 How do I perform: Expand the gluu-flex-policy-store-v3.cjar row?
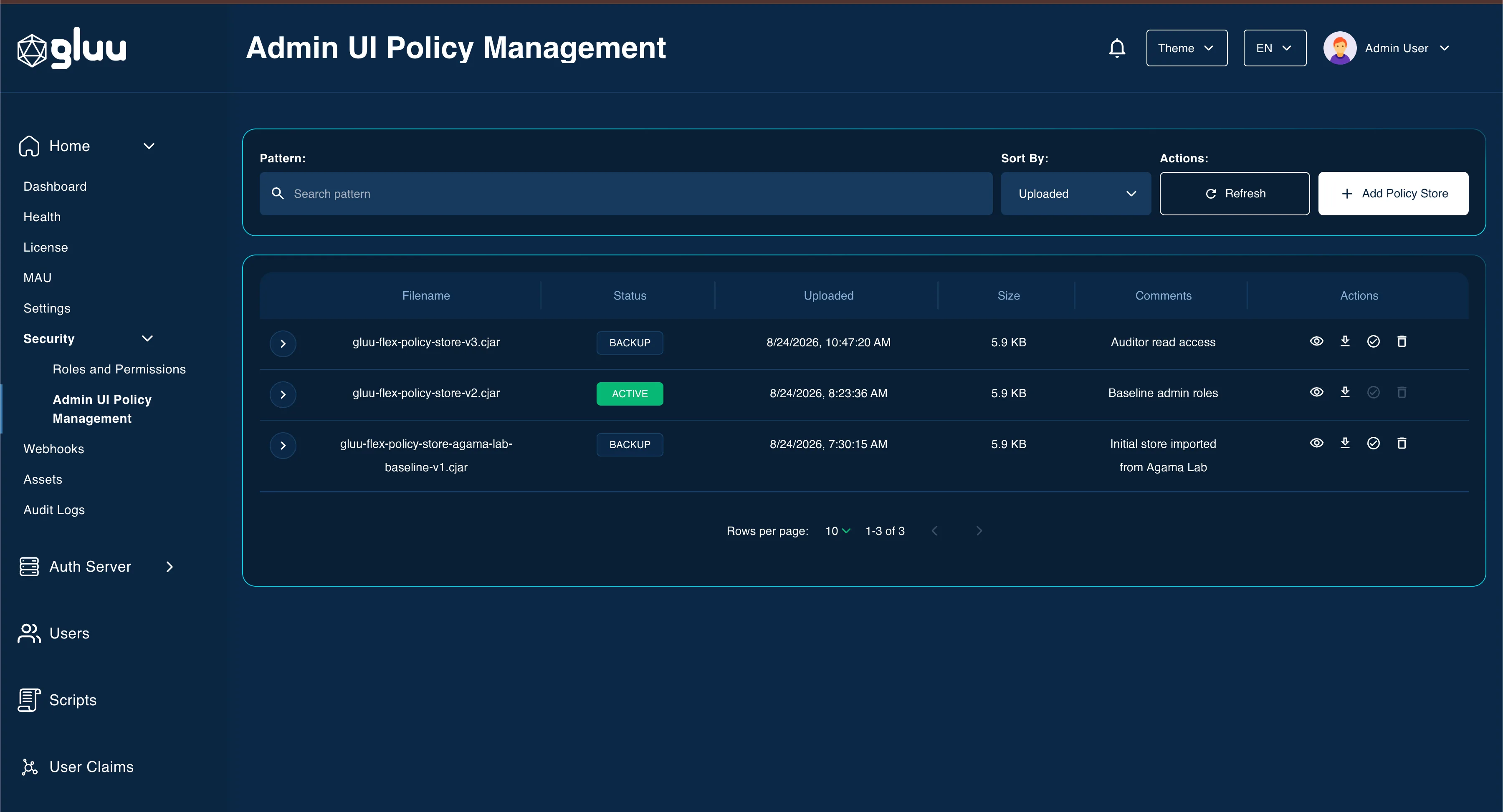(x=283, y=343)
